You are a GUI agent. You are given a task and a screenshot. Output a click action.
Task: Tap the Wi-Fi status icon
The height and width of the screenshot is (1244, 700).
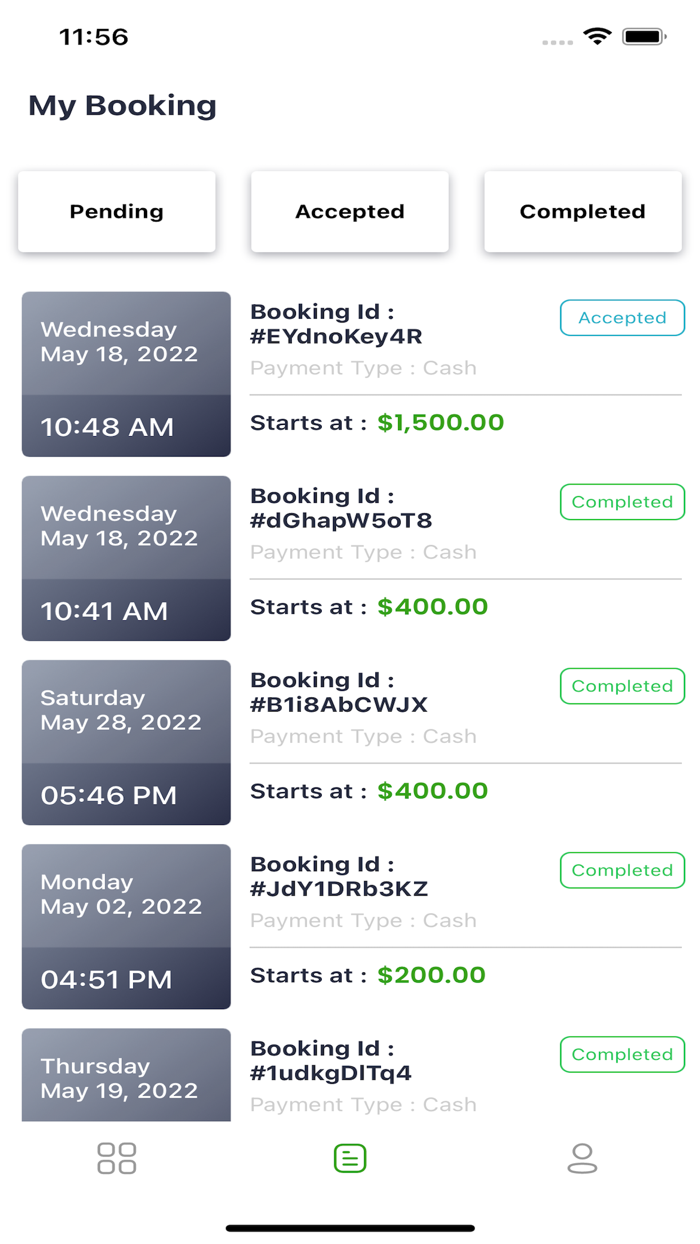click(597, 37)
